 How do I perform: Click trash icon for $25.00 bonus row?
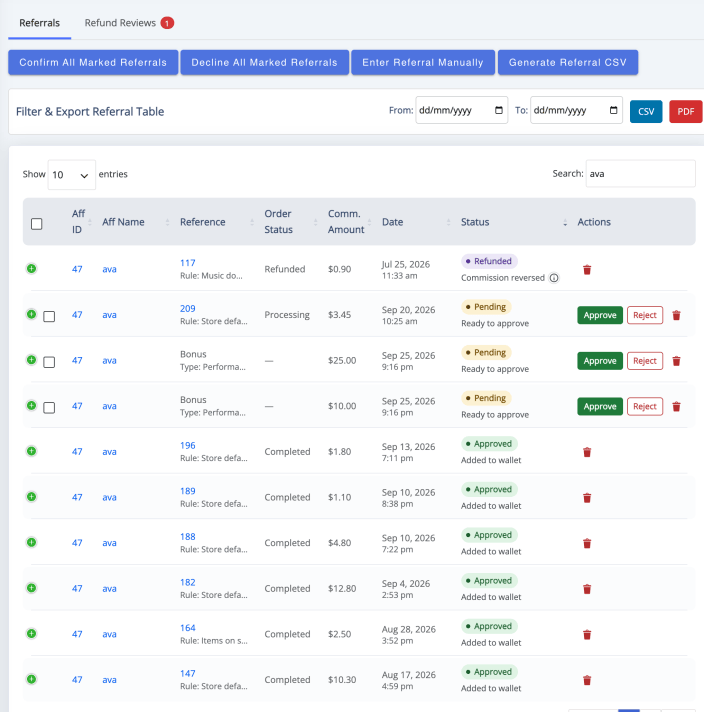(676, 361)
